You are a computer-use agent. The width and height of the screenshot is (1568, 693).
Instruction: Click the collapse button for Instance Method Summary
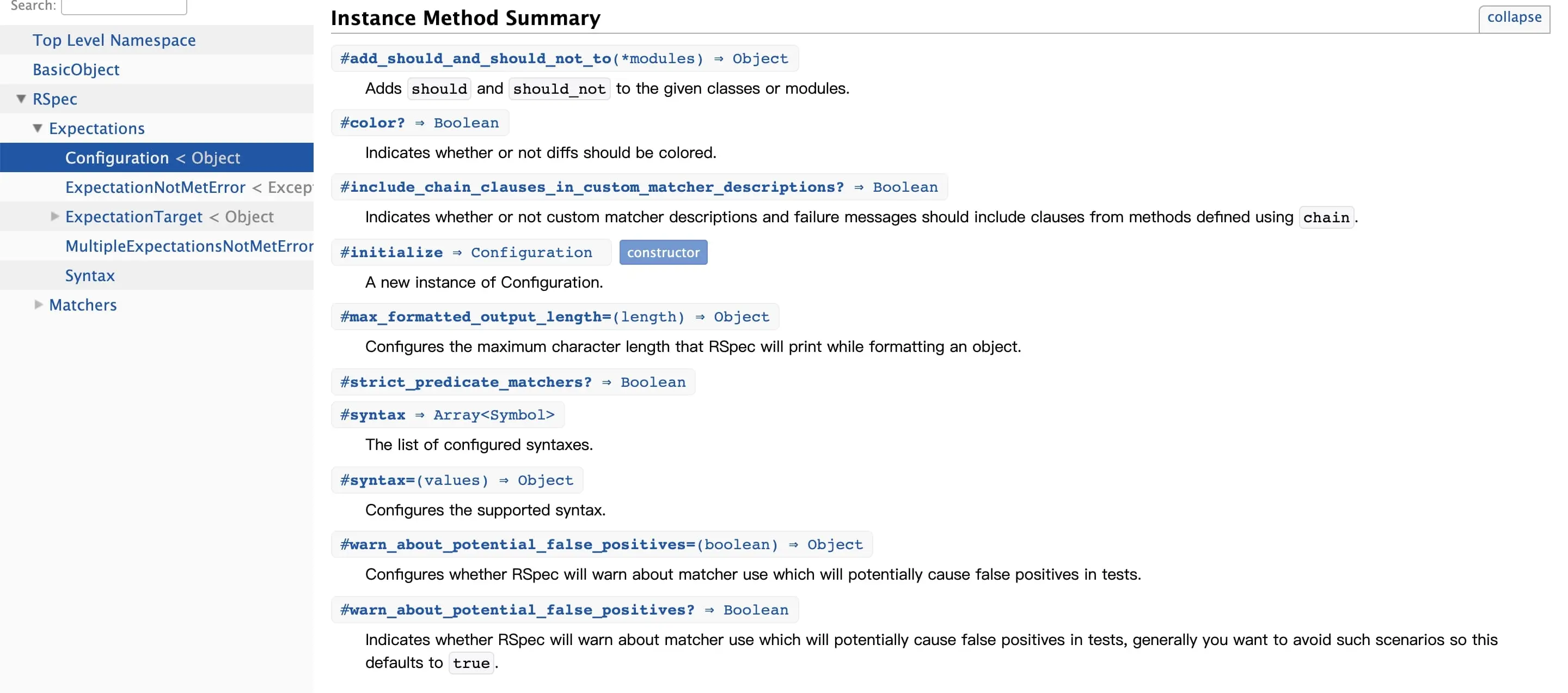[1514, 17]
